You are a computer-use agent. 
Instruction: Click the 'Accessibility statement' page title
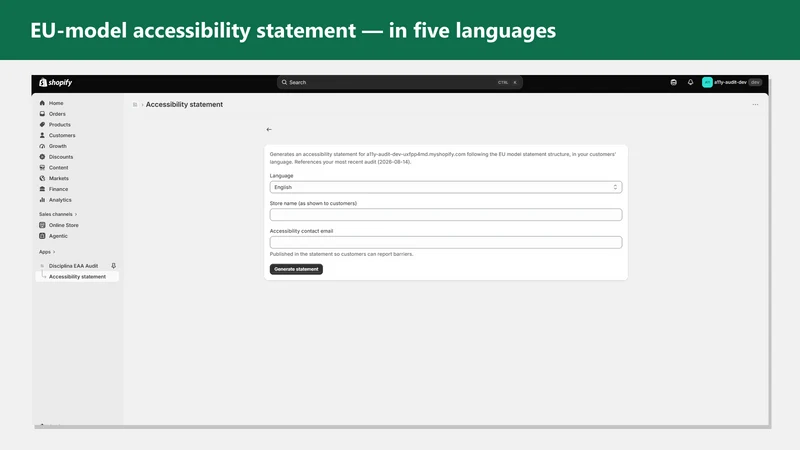(x=184, y=105)
